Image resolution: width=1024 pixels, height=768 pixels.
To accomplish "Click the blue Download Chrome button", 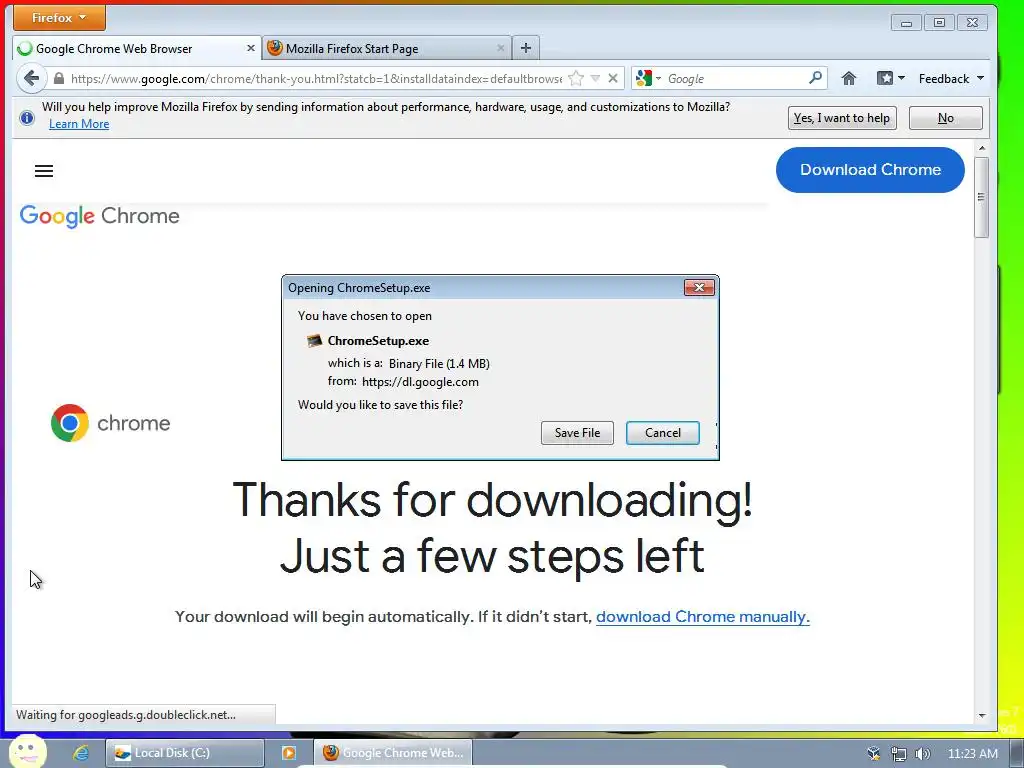I will click(870, 170).
